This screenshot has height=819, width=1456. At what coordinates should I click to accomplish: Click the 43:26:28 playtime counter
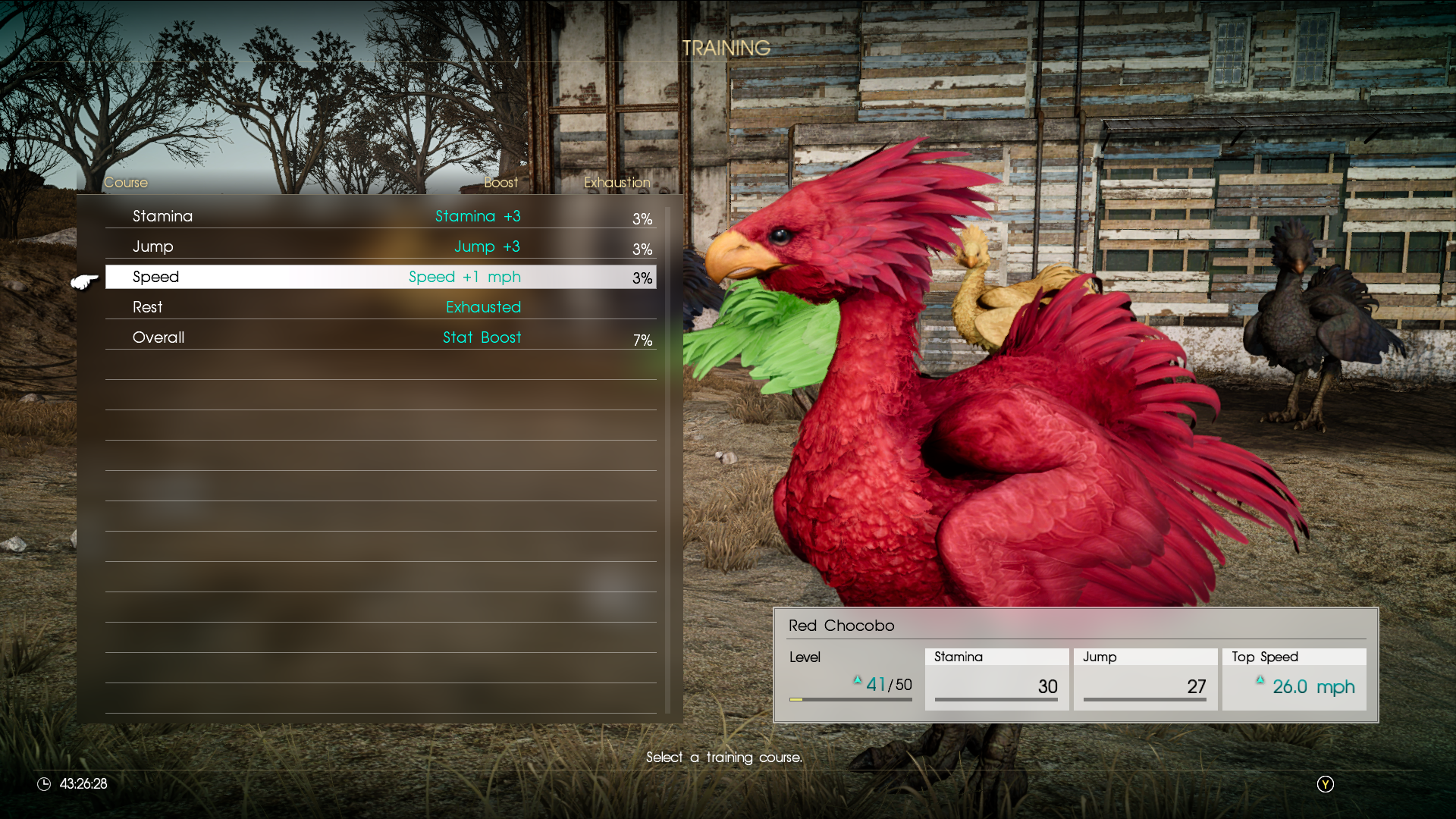(x=83, y=784)
